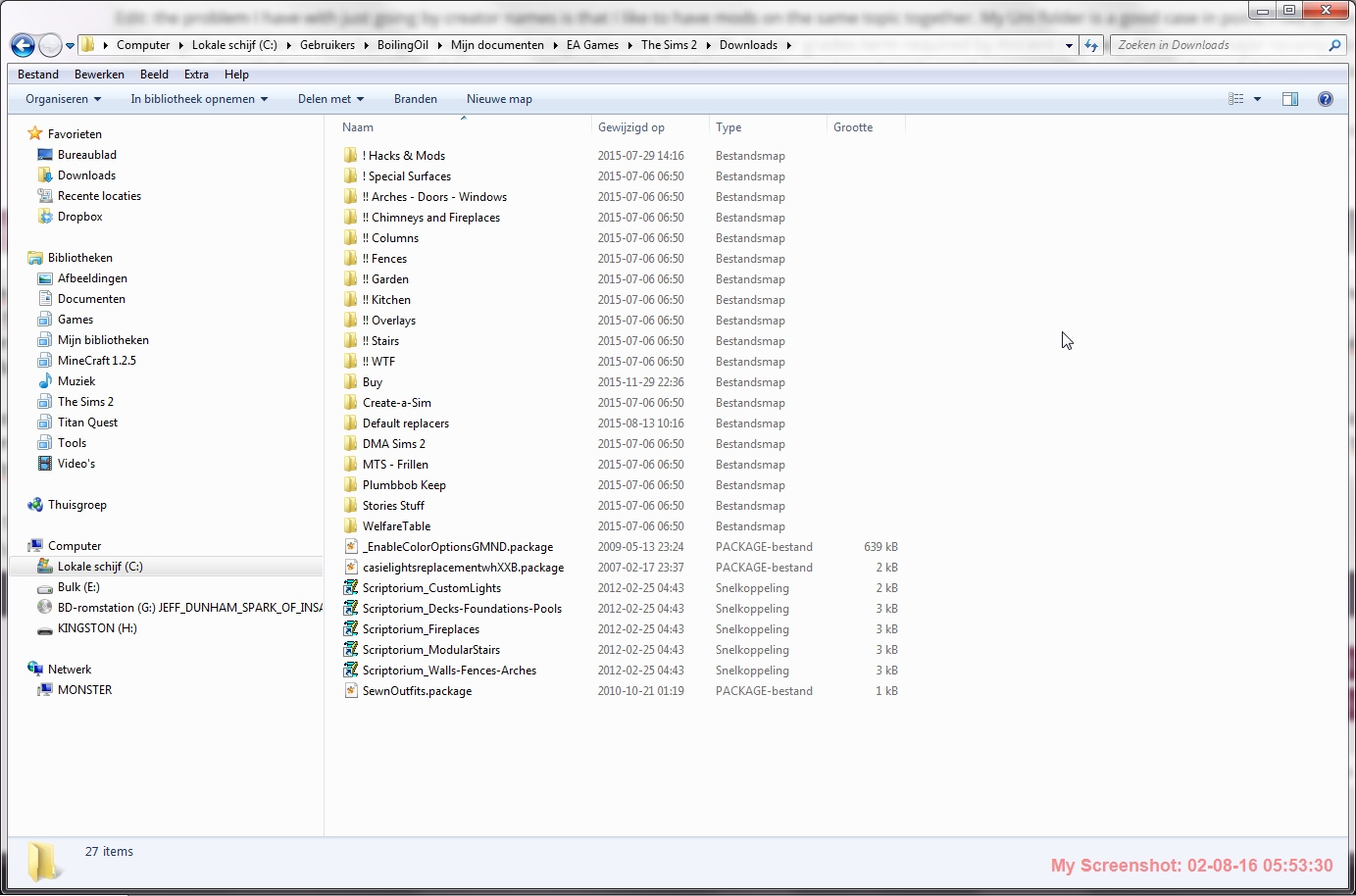The image size is (1356, 896).
Task: Click the refresh button beside address bar
Action: point(1091,45)
